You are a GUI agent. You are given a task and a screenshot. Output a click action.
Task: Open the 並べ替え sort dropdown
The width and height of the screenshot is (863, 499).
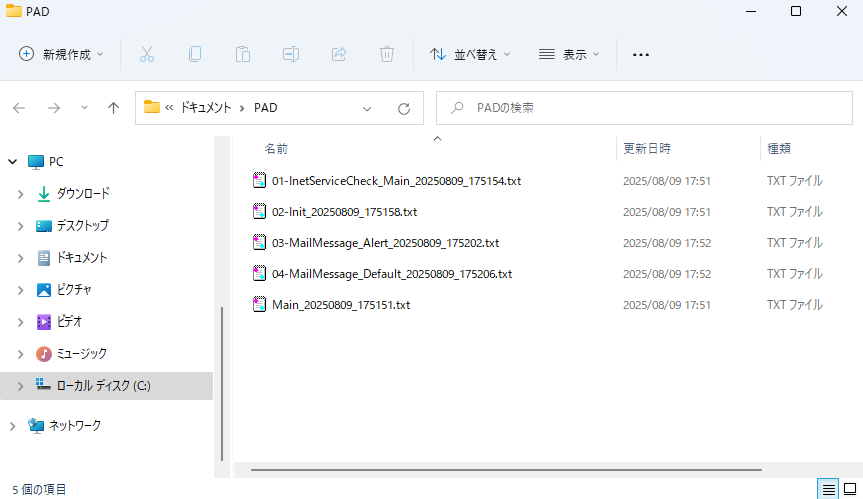tap(471, 54)
